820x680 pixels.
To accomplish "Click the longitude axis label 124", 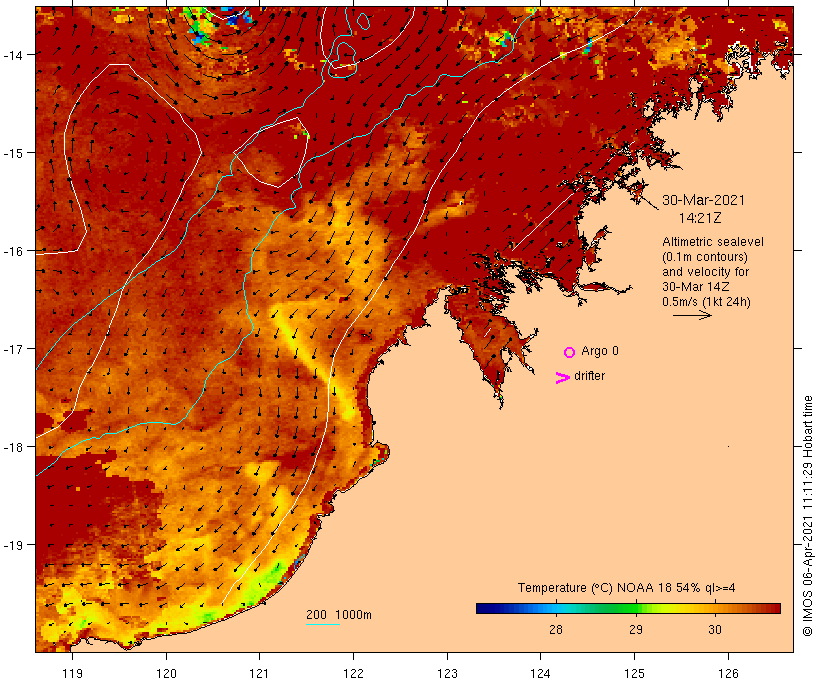I will pyautogui.click(x=541, y=673).
